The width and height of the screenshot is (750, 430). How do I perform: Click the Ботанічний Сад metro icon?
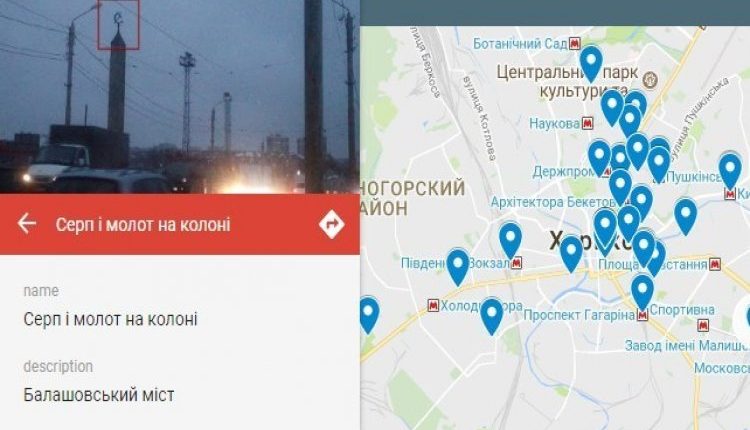pos(574,44)
